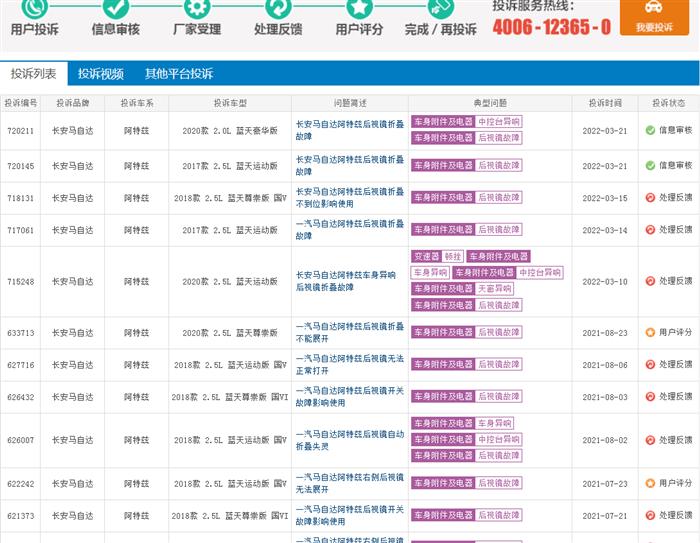Click the 用户投诉 step icon
This screenshot has width=700, height=543.
[x=35, y=7]
